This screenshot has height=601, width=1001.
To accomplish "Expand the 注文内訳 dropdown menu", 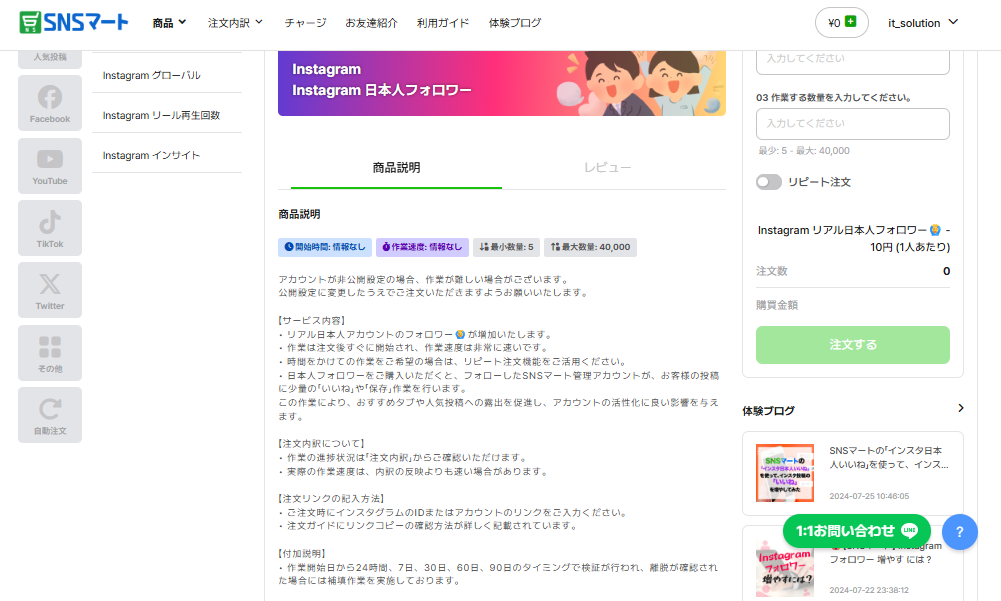I will [235, 23].
